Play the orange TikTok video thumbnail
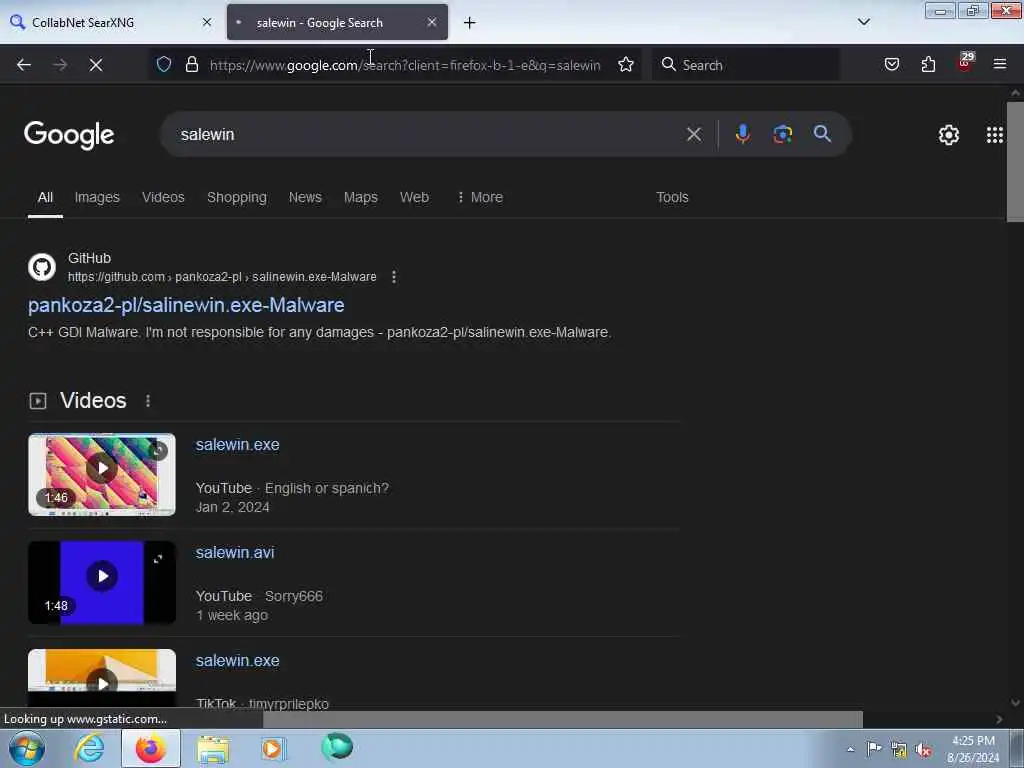Viewport: 1024px width, 768px height. pos(102,678)
